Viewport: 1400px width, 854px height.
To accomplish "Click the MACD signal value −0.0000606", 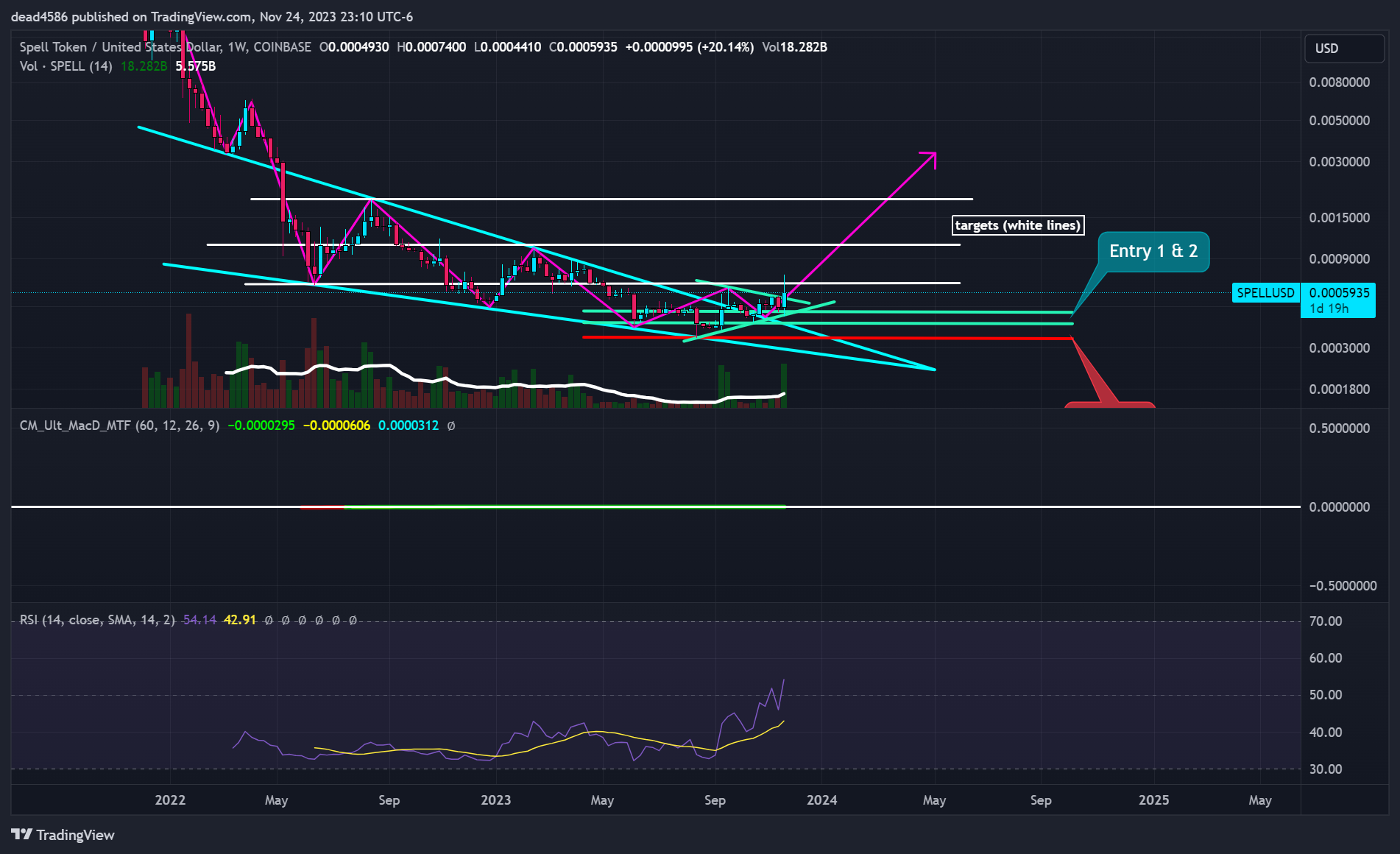I will (x=336, y=426).
